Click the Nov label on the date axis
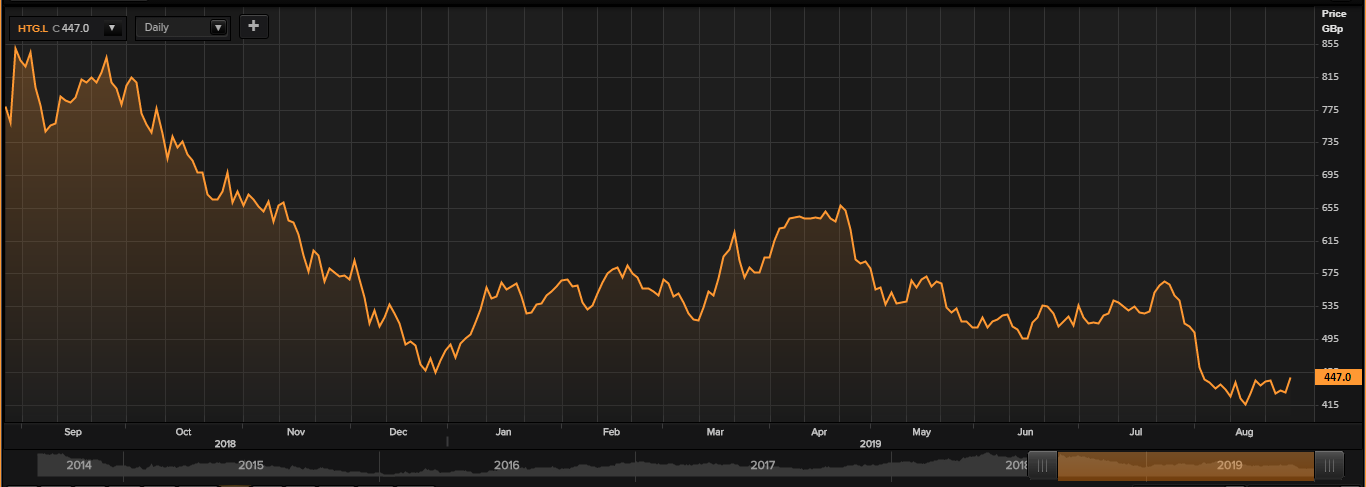1366x487 pixels. click(295, 432)
